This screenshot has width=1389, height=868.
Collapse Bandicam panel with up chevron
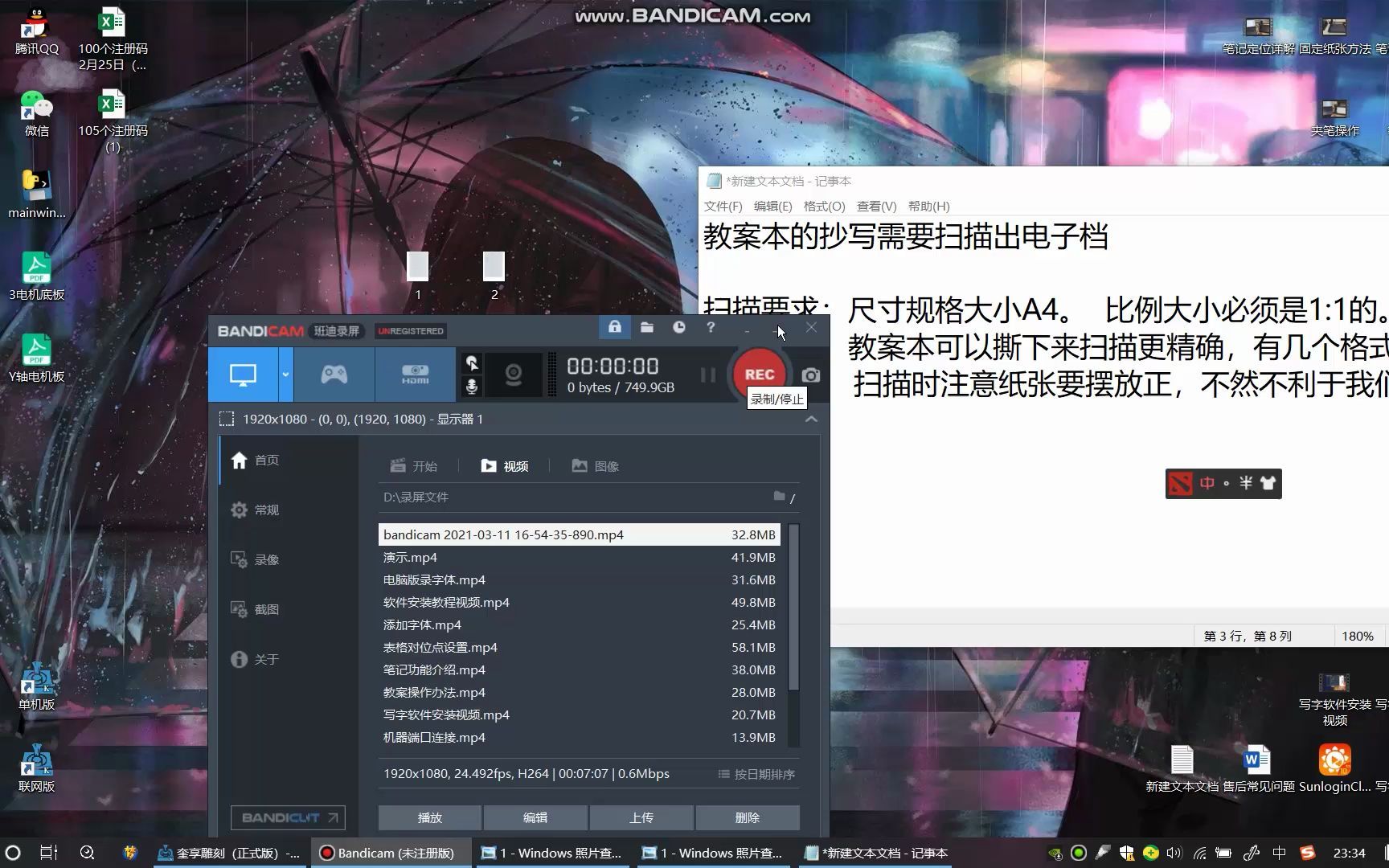coord(811,419)
